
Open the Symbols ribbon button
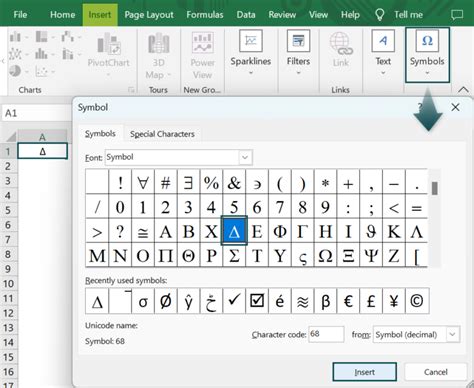tap(427, 55)
